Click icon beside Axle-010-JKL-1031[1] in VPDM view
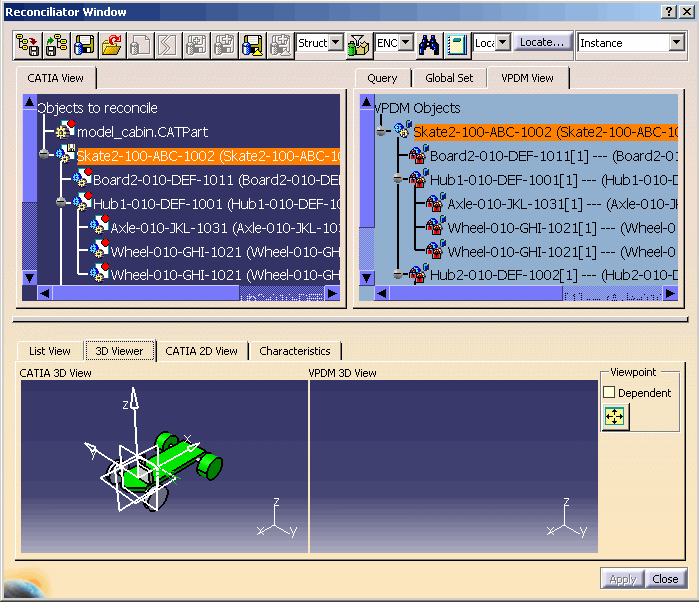699x602 pixels. point(435,202)
